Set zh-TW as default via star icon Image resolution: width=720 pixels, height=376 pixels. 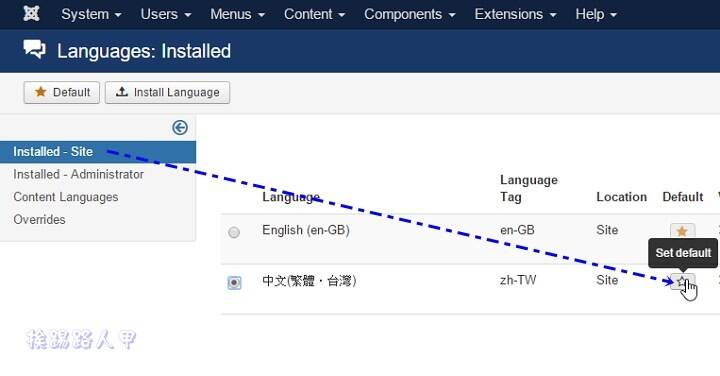[682, 281]
